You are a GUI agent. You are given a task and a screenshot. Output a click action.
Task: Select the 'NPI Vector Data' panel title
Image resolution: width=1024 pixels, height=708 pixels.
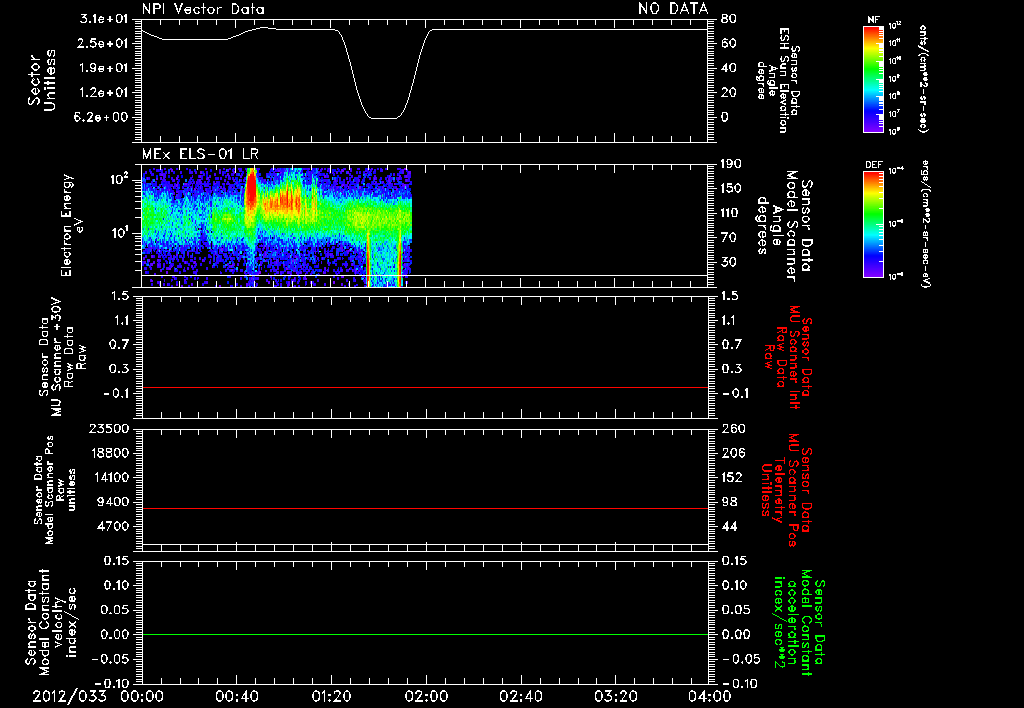[x=204, y=9]
